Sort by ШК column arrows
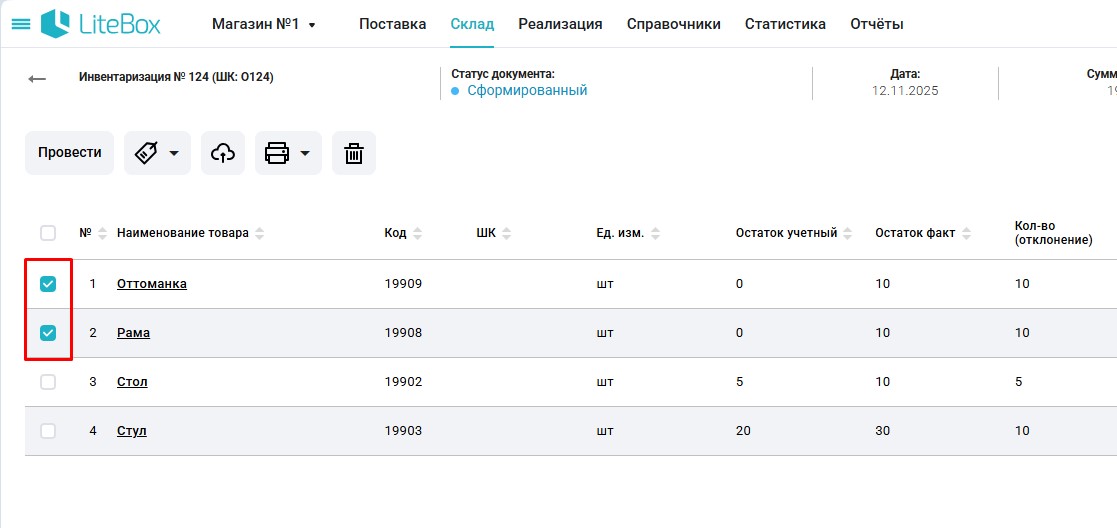The image size is (1117, 528). click(x=506, y=233)
